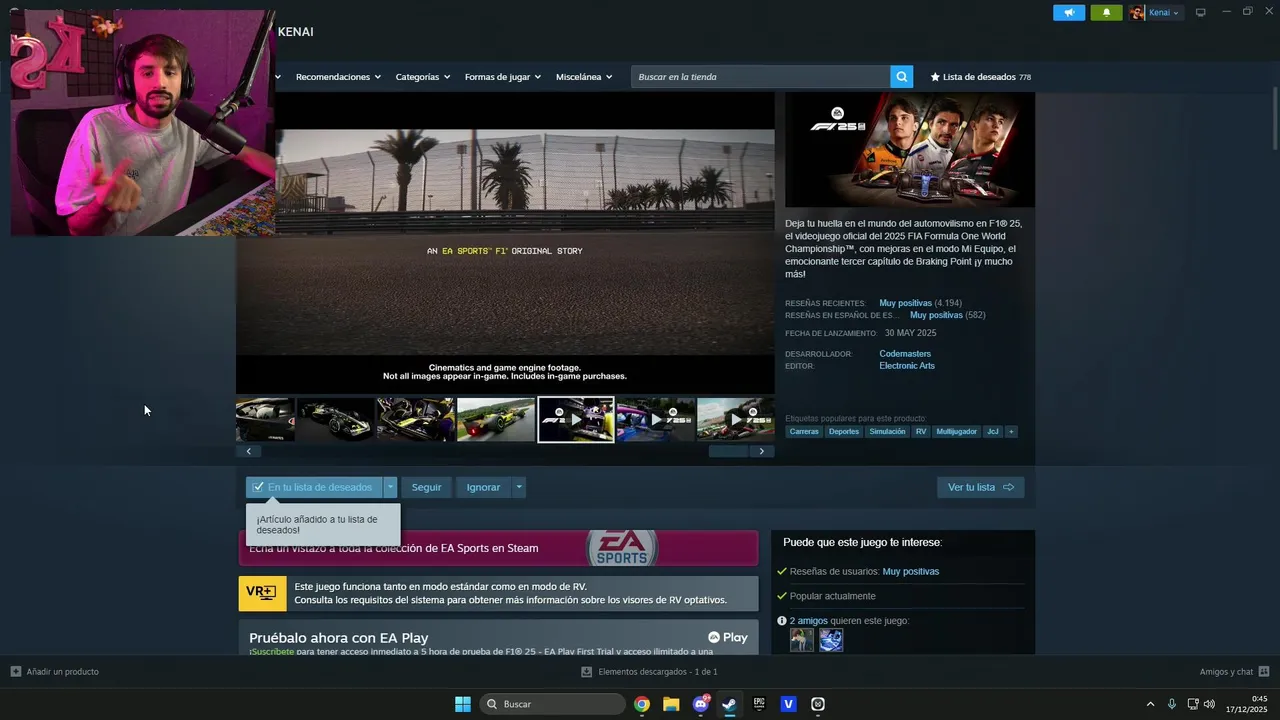The height and width of the screenshot is (720, 1280).
Task: Open the Categorías menu
Action: [x=422, y=77]
